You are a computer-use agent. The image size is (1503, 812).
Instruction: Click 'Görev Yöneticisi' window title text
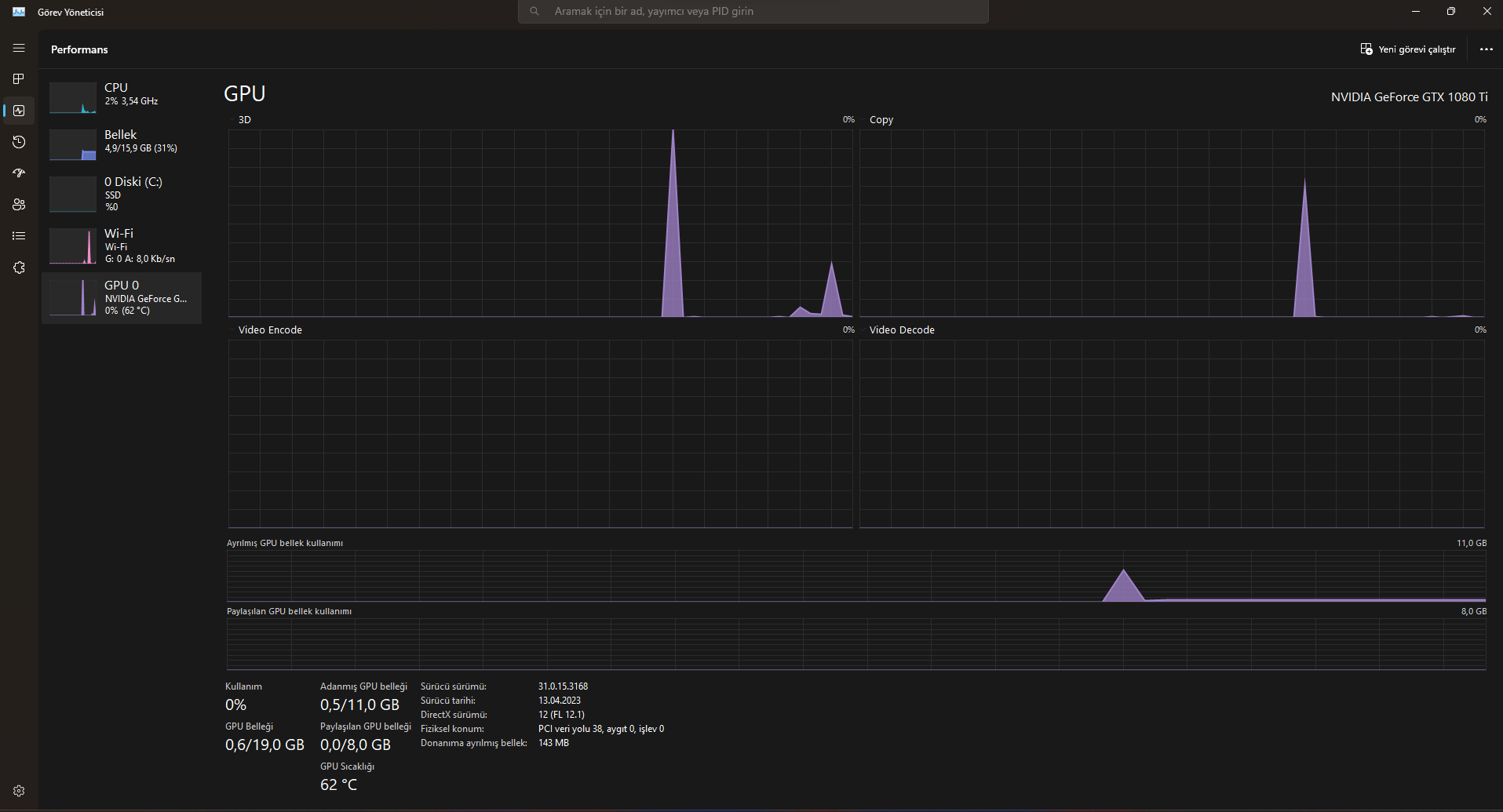pyautogui.click(x=71, y=12)
